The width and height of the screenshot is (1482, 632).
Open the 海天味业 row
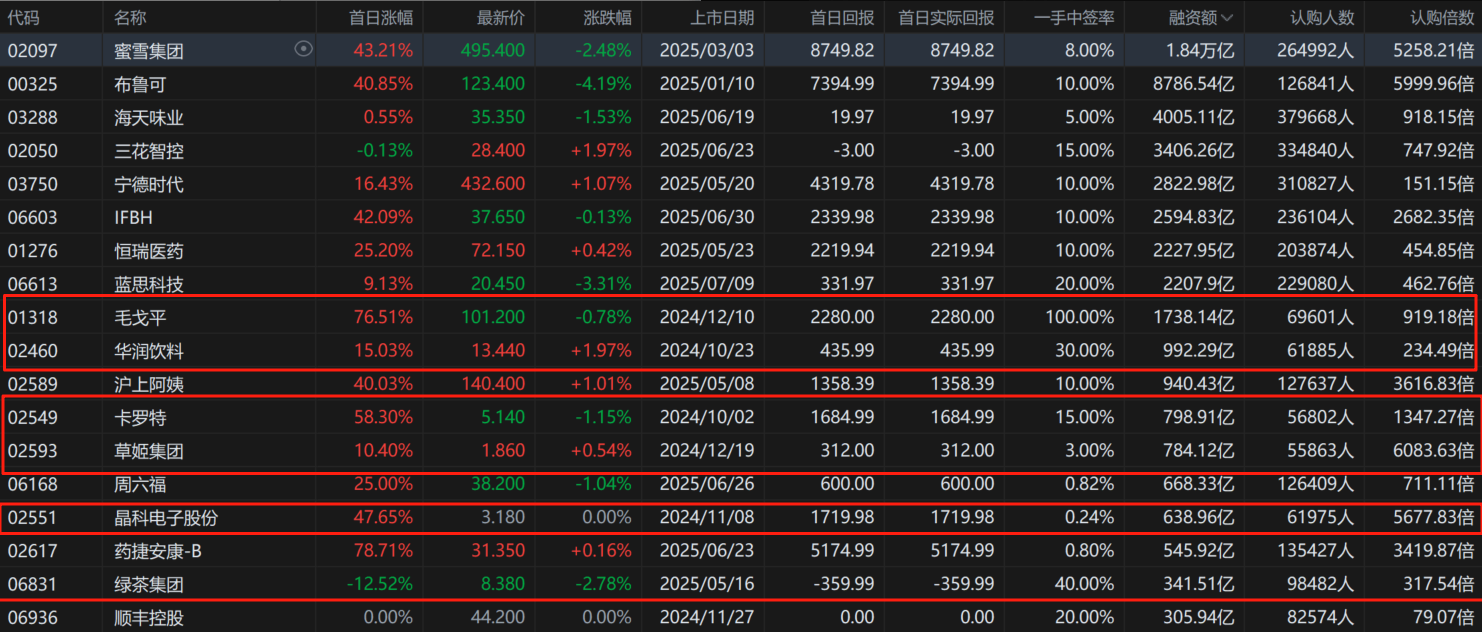pos(741,117)
